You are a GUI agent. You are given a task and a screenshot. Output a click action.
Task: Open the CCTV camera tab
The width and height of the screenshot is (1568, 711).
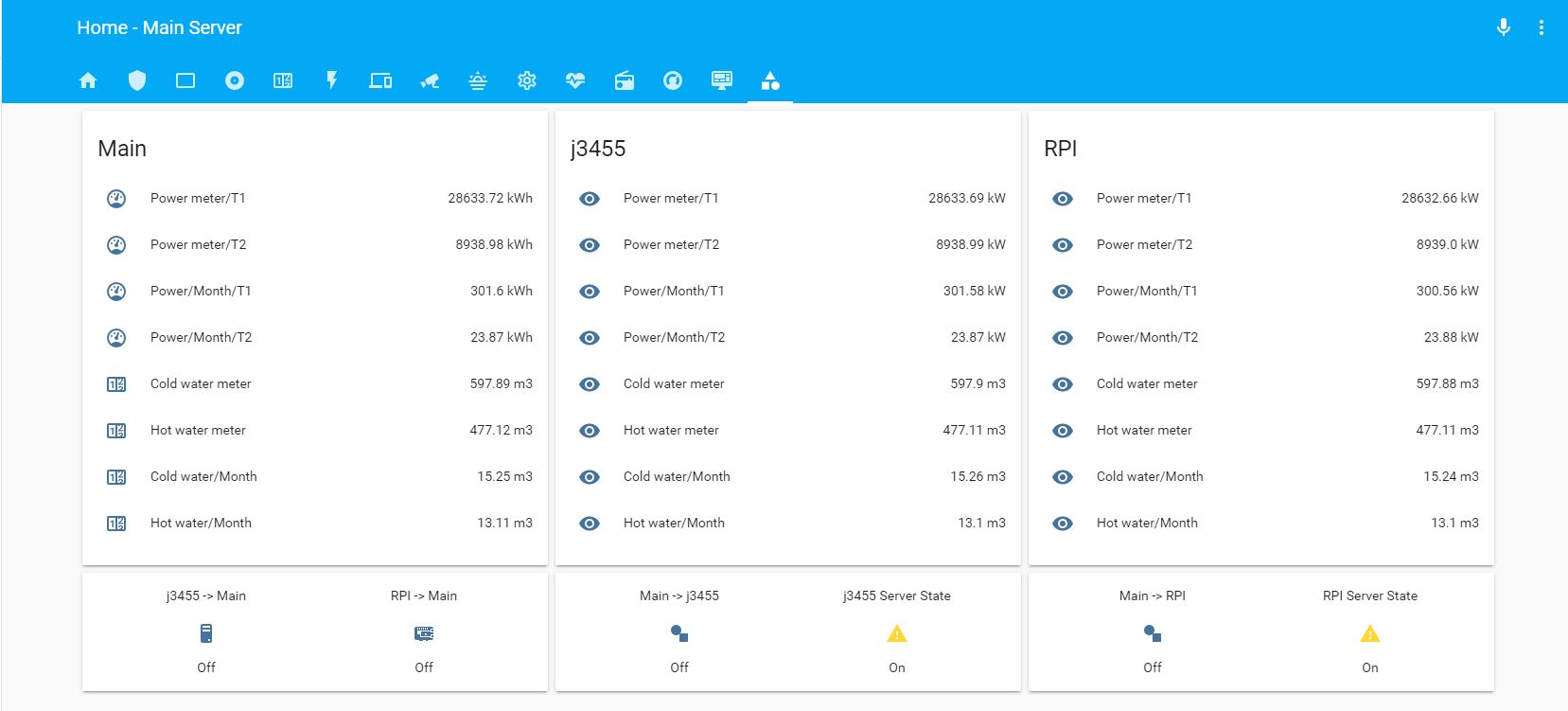(x=430, y=80)
